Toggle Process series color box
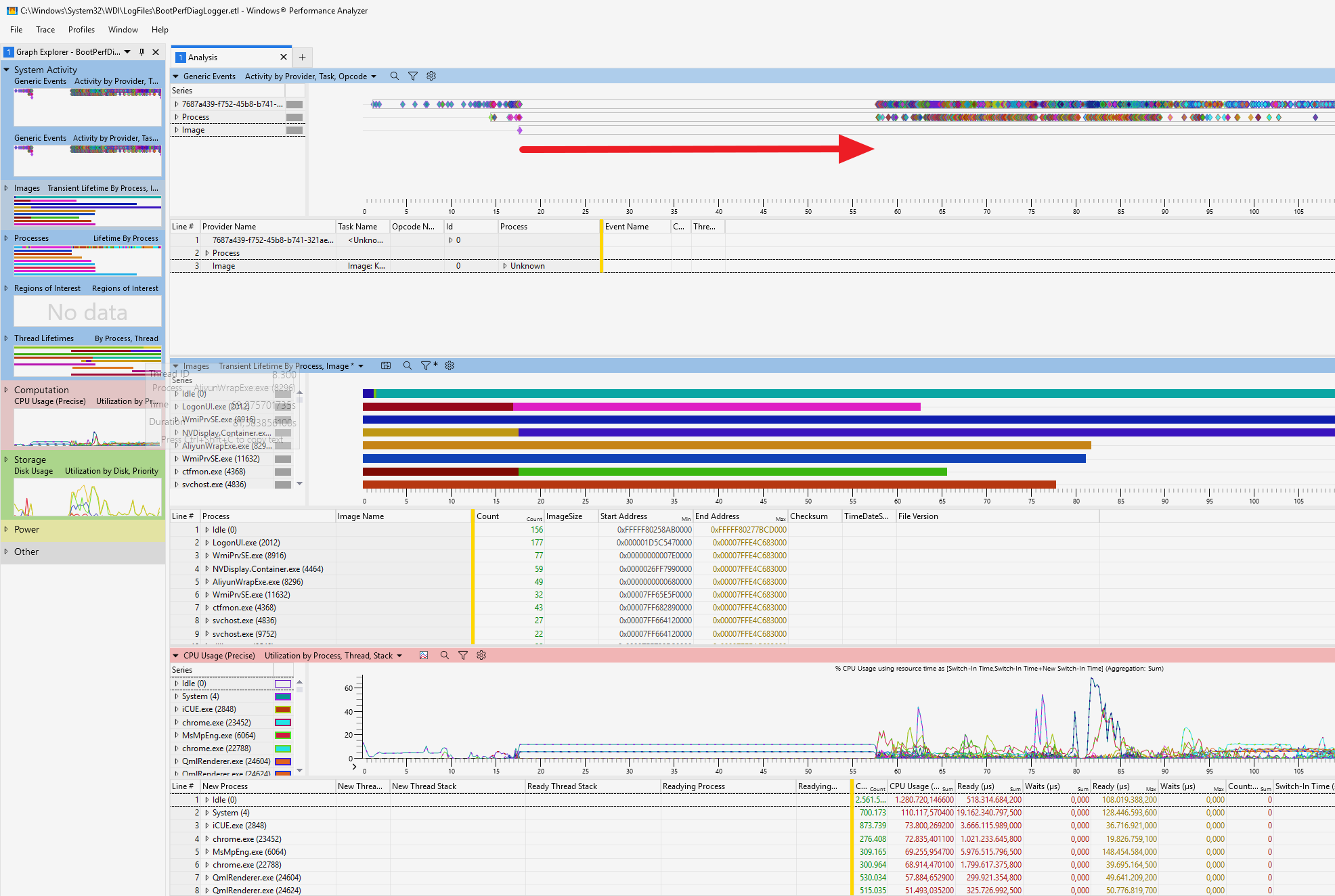Screen dimensions: 1335x896 (294, 117)
